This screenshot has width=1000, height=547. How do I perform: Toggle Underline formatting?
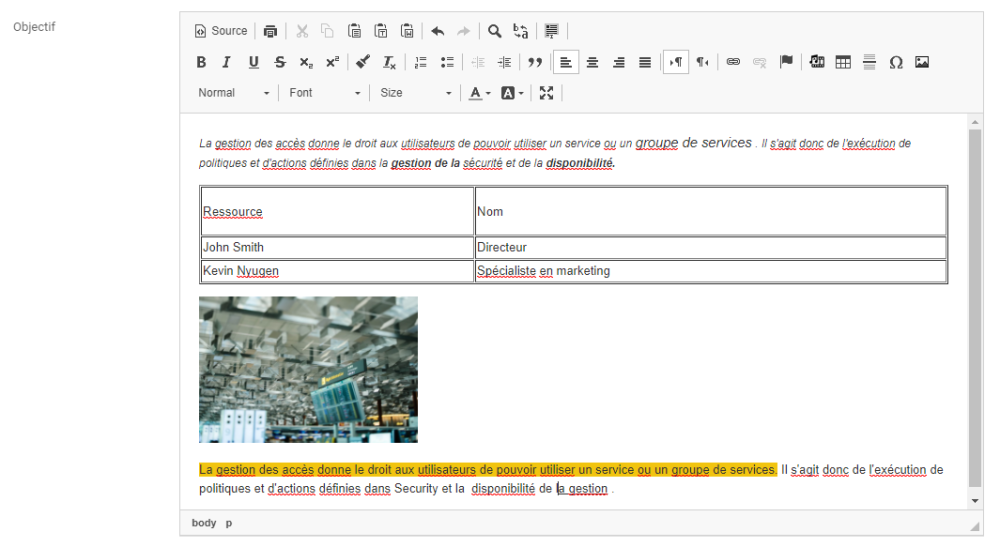(253, 62)
